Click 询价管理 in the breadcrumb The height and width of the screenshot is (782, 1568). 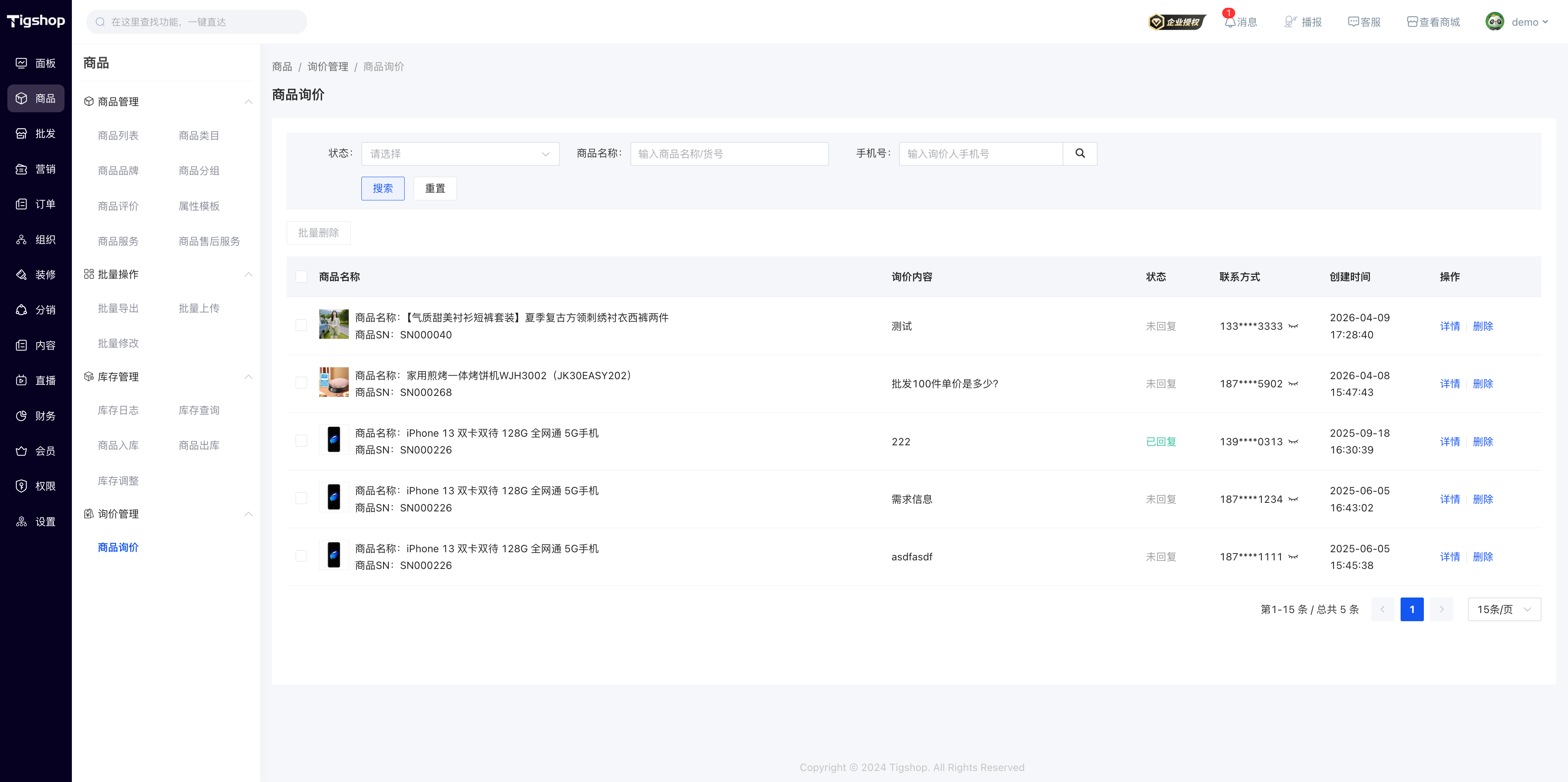coord(327,67)
